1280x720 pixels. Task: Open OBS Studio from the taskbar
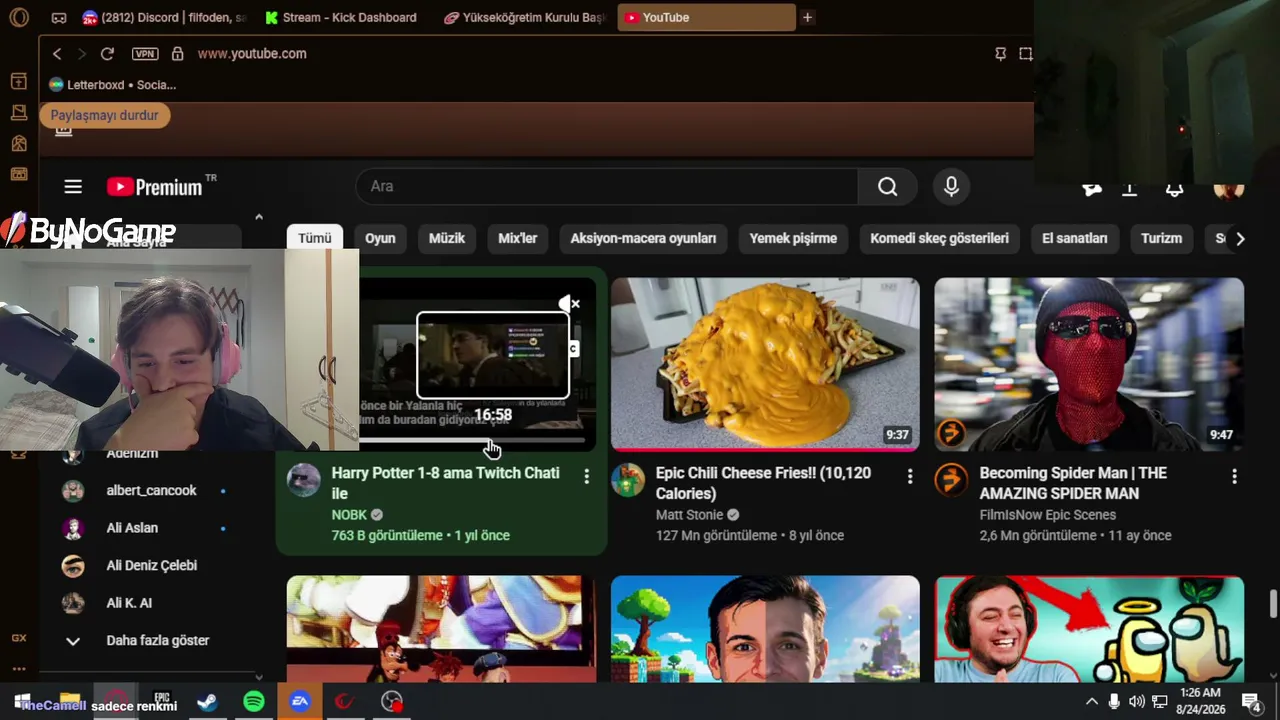coord(391,702)
